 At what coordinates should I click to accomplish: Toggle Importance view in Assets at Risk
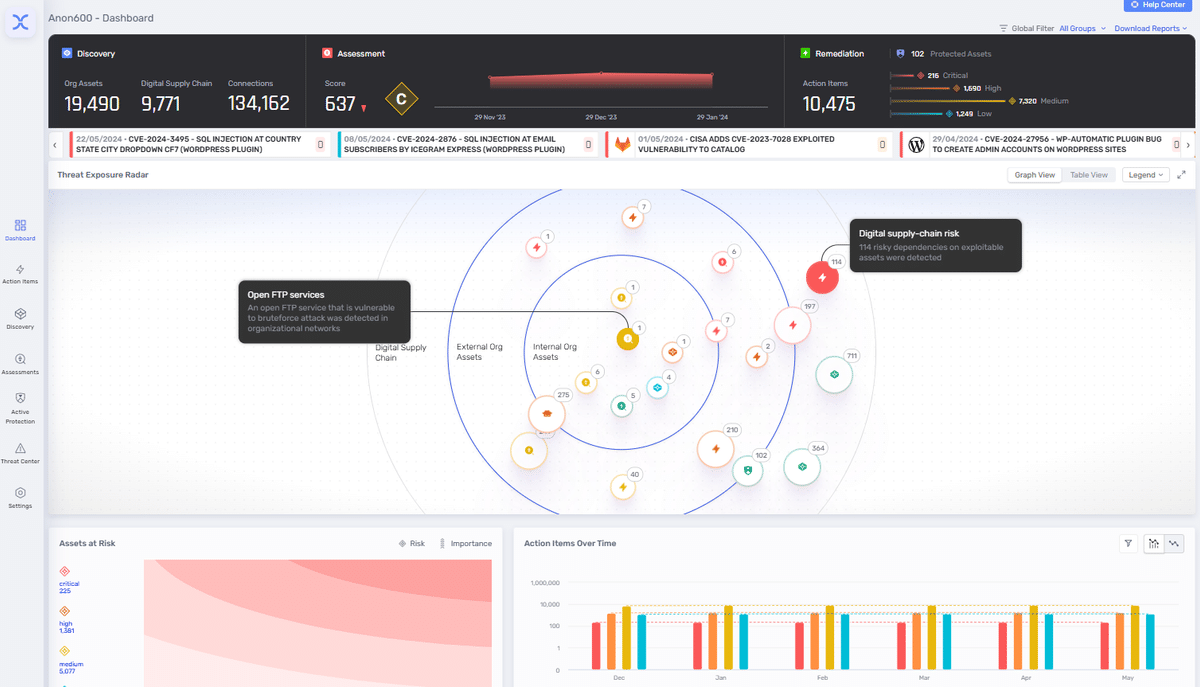pyautogui.click(x=465, y=544)
